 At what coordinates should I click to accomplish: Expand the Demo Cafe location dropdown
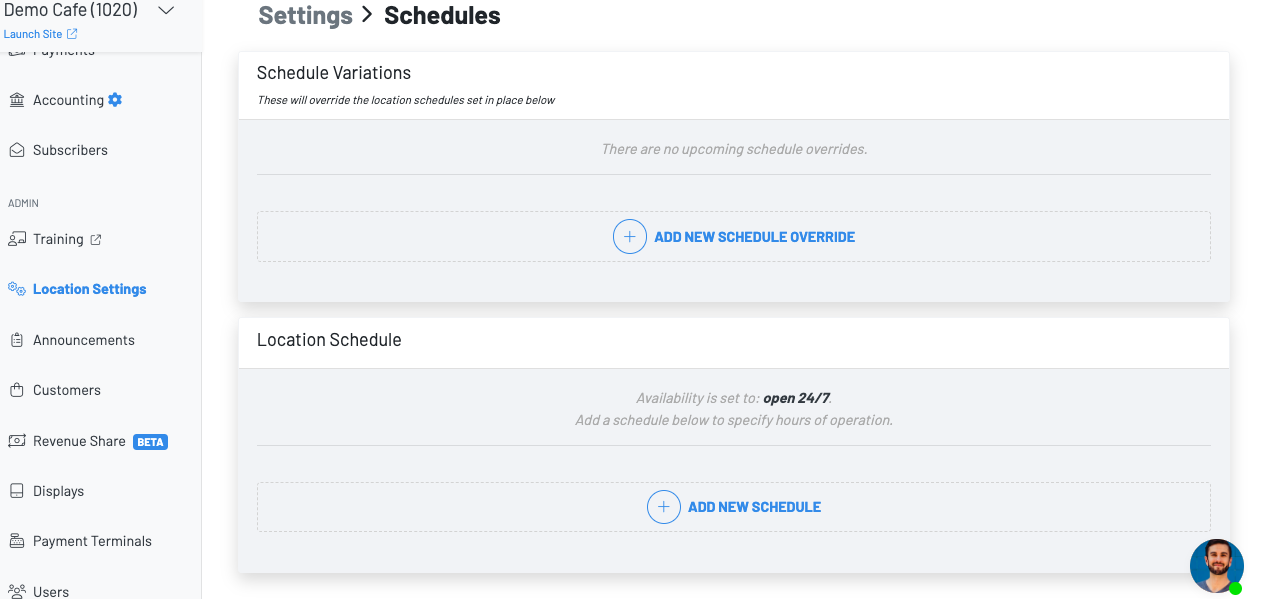(166, 11)
